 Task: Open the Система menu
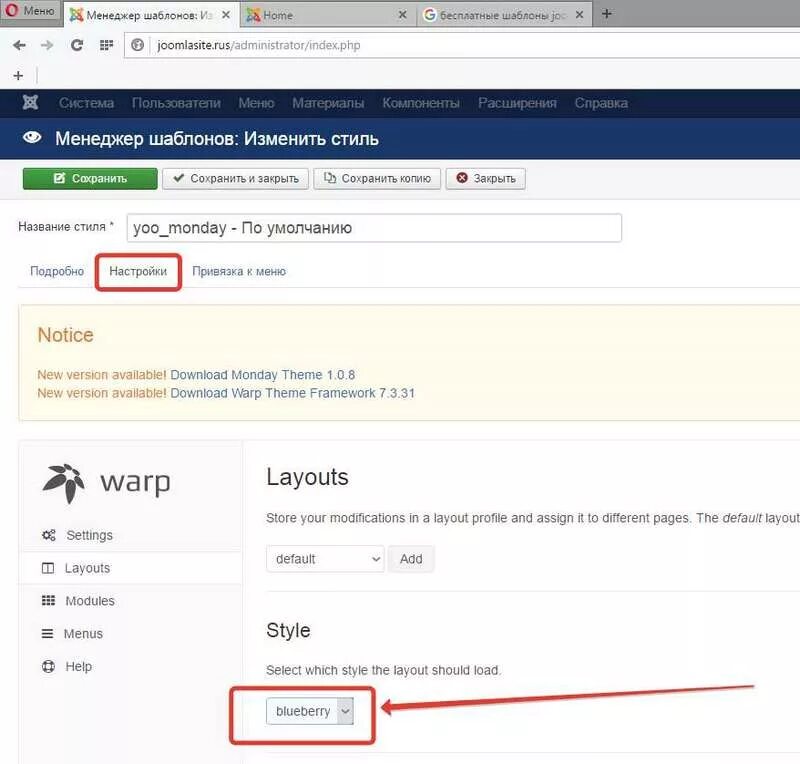point(86,103)
